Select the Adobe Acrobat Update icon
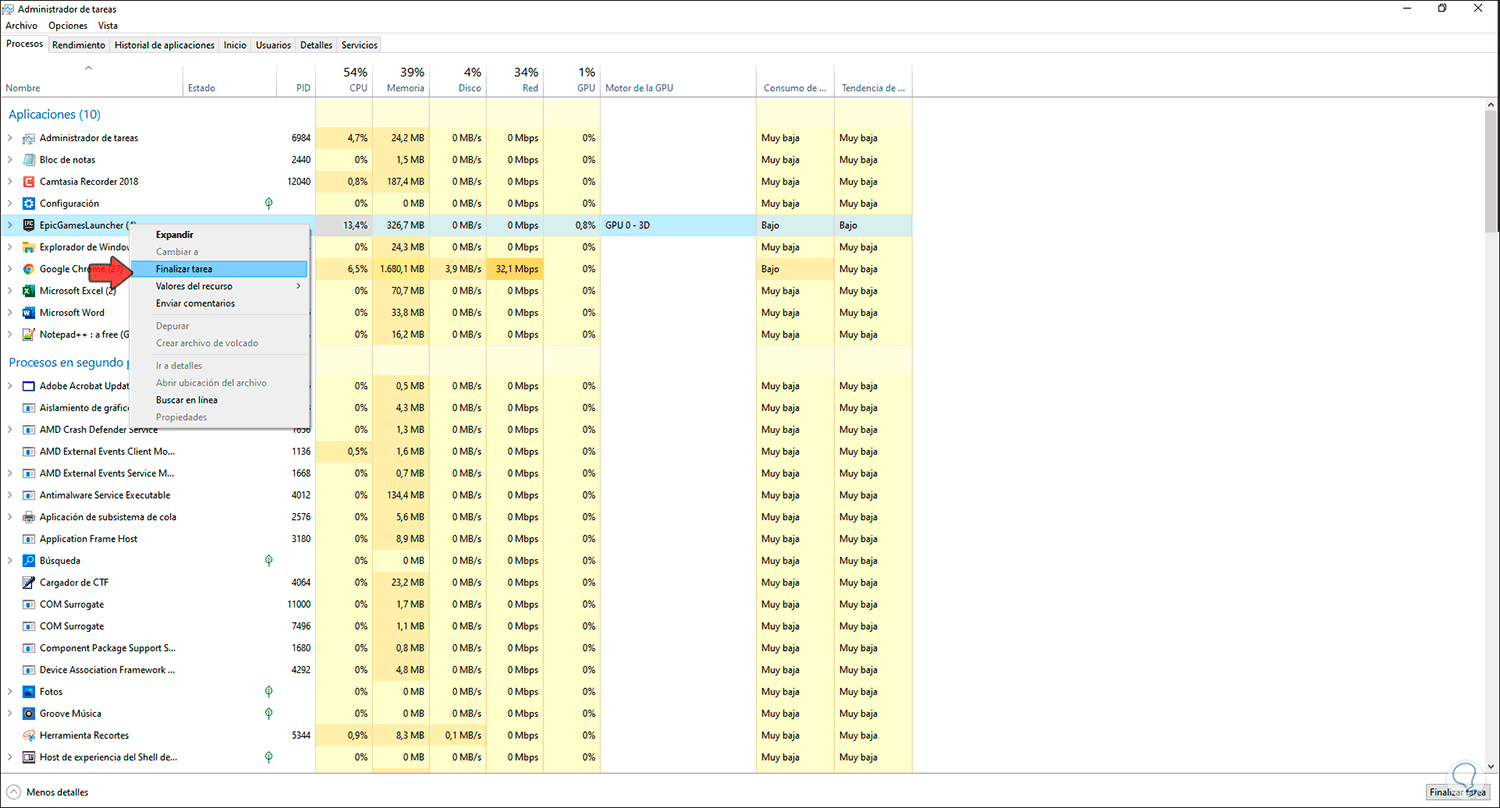 [x=28, y=386]
